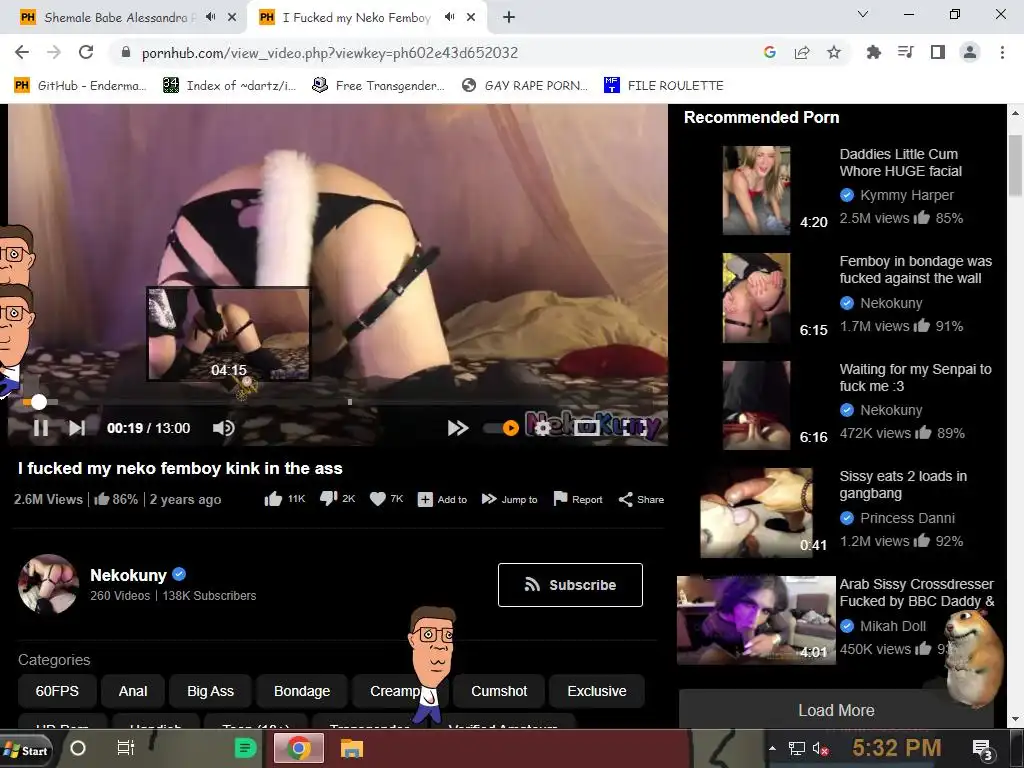The width and height of the screenshot is (1024, 768).
Task: Open the Chrome profile avatar
Action: [x=970, y=52]
